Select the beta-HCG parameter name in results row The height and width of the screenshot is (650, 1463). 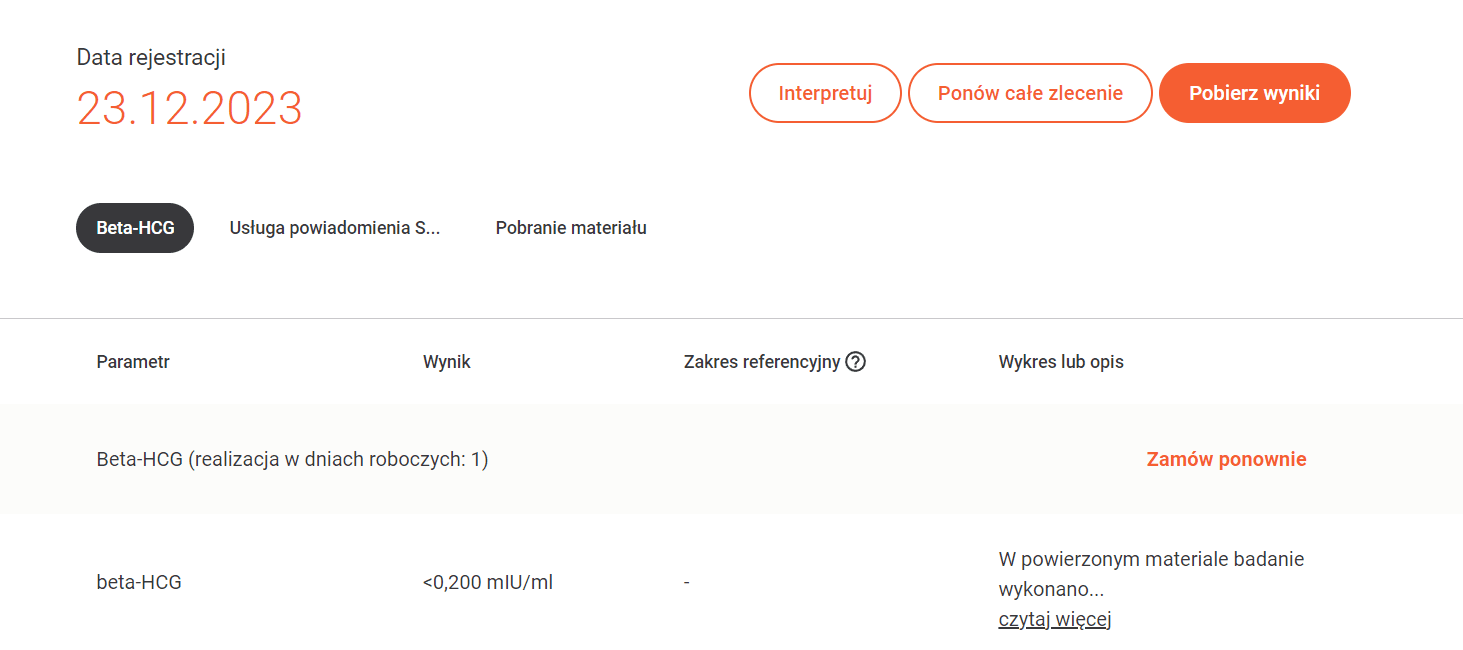(x=139, y=582)
